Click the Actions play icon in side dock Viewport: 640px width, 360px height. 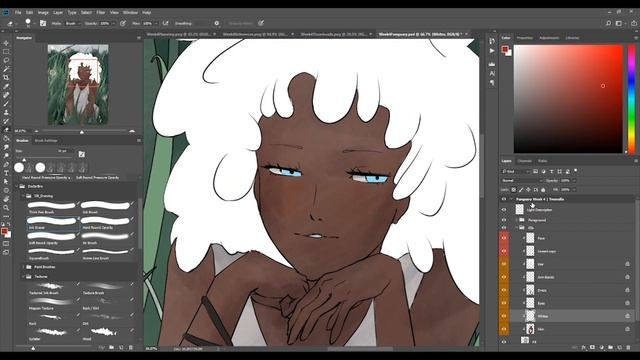click(x=492, y=51)
